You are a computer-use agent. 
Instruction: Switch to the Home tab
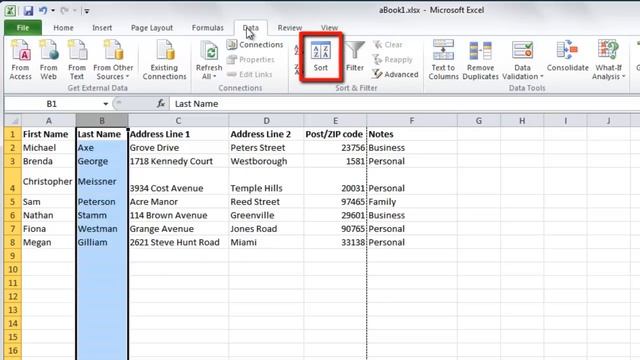[63, 28]
